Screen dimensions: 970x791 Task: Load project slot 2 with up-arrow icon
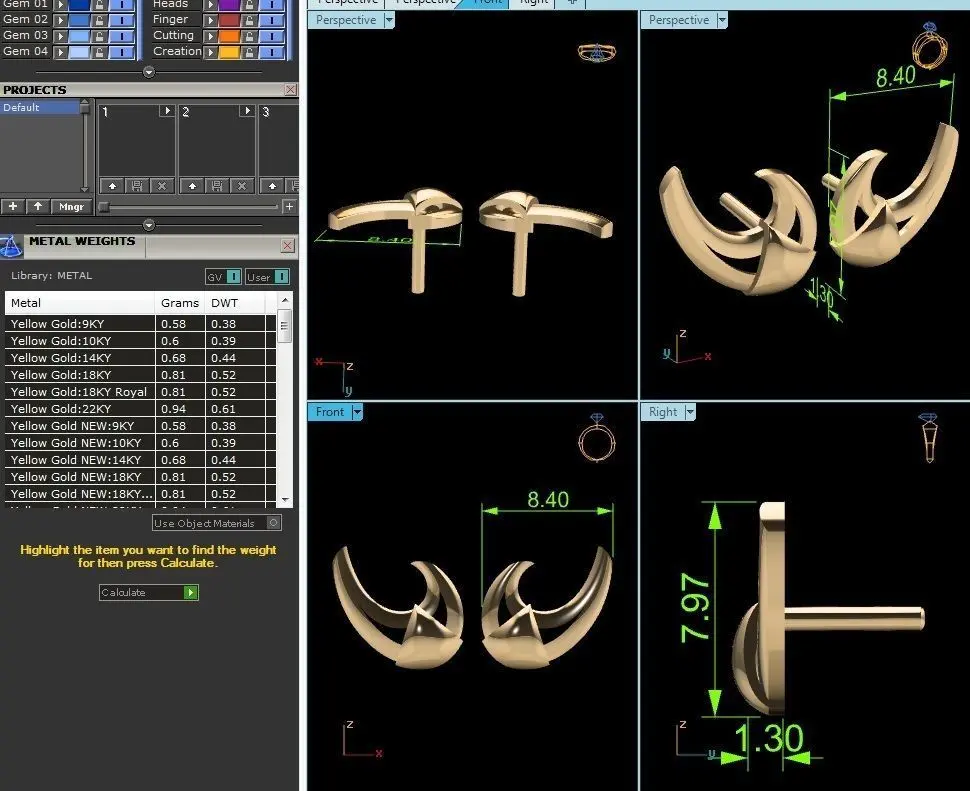point(192,186)
